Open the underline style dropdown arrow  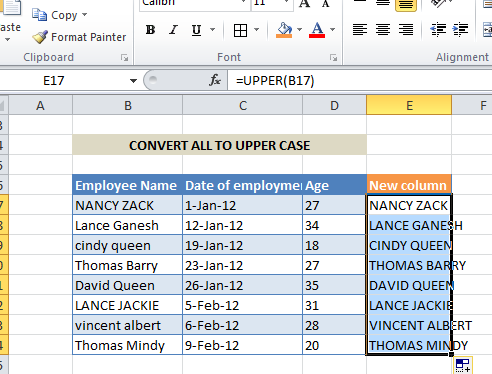pyautogui.click(x=212, y=30)
